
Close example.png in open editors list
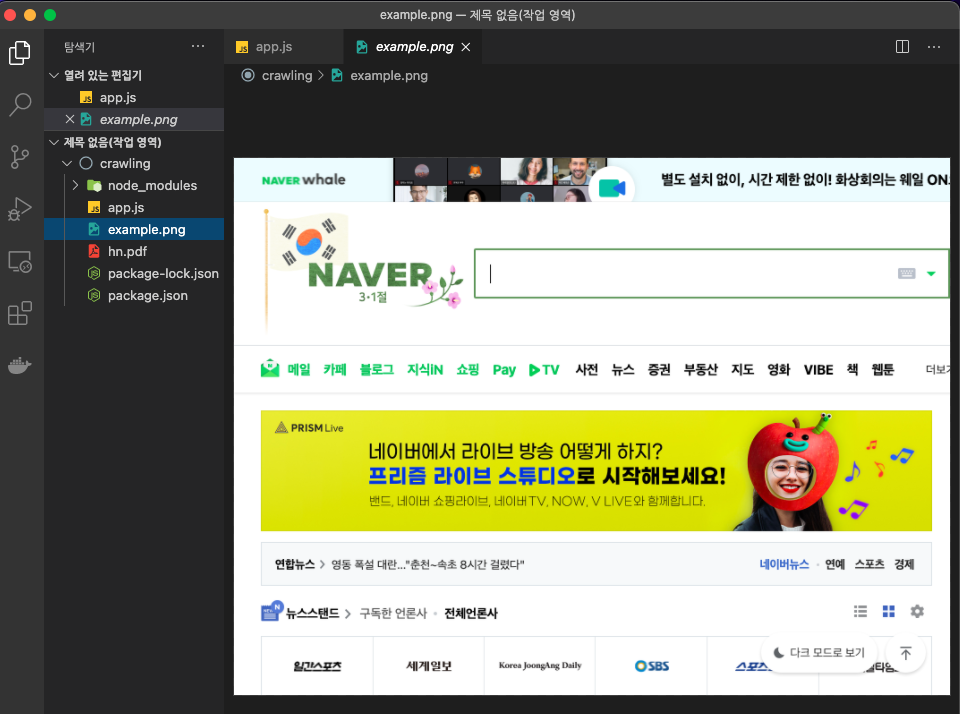click(x=70, y=119)
